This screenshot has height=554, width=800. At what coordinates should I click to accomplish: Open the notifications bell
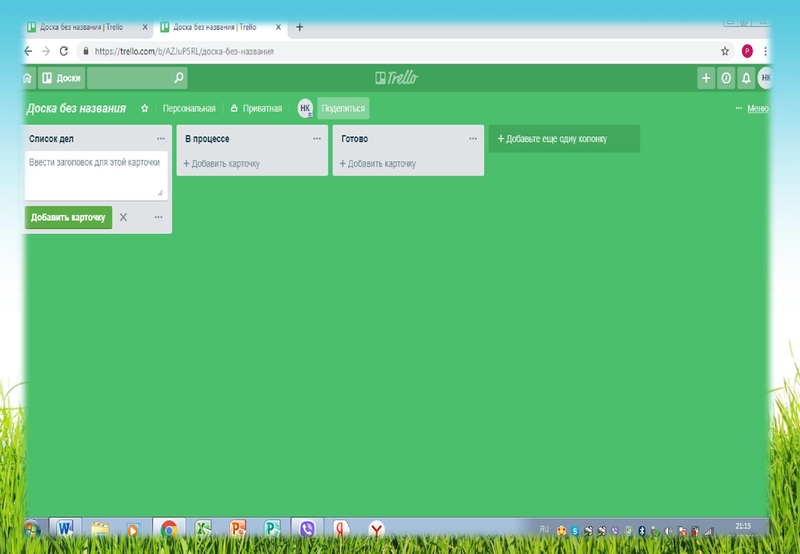click(x=745, y=78)
